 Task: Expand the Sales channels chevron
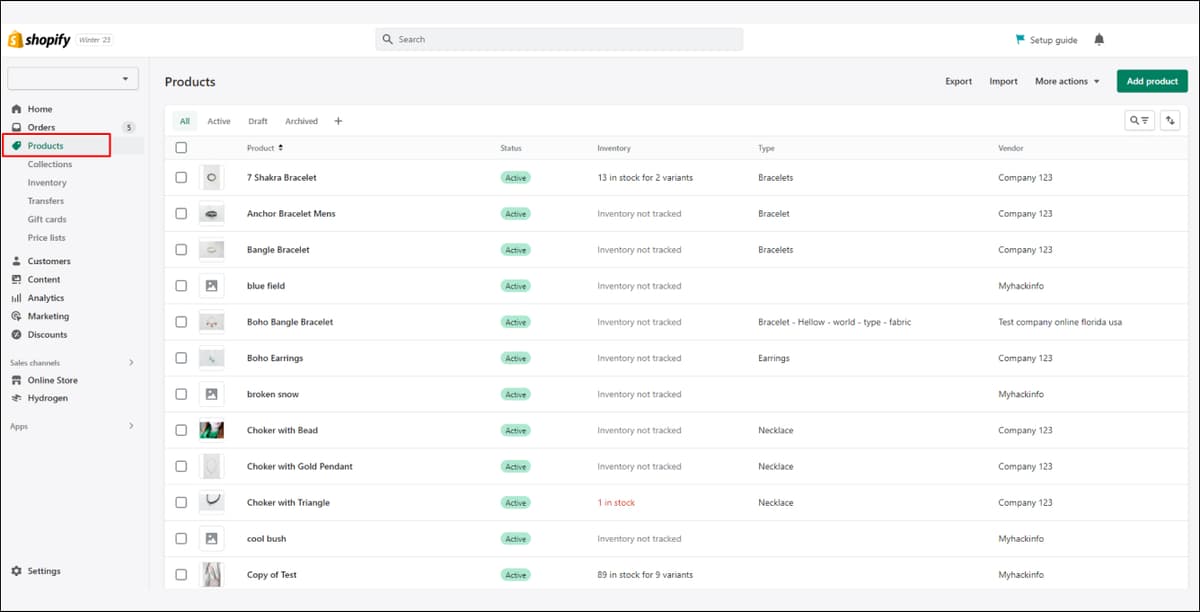pos(131,363)
